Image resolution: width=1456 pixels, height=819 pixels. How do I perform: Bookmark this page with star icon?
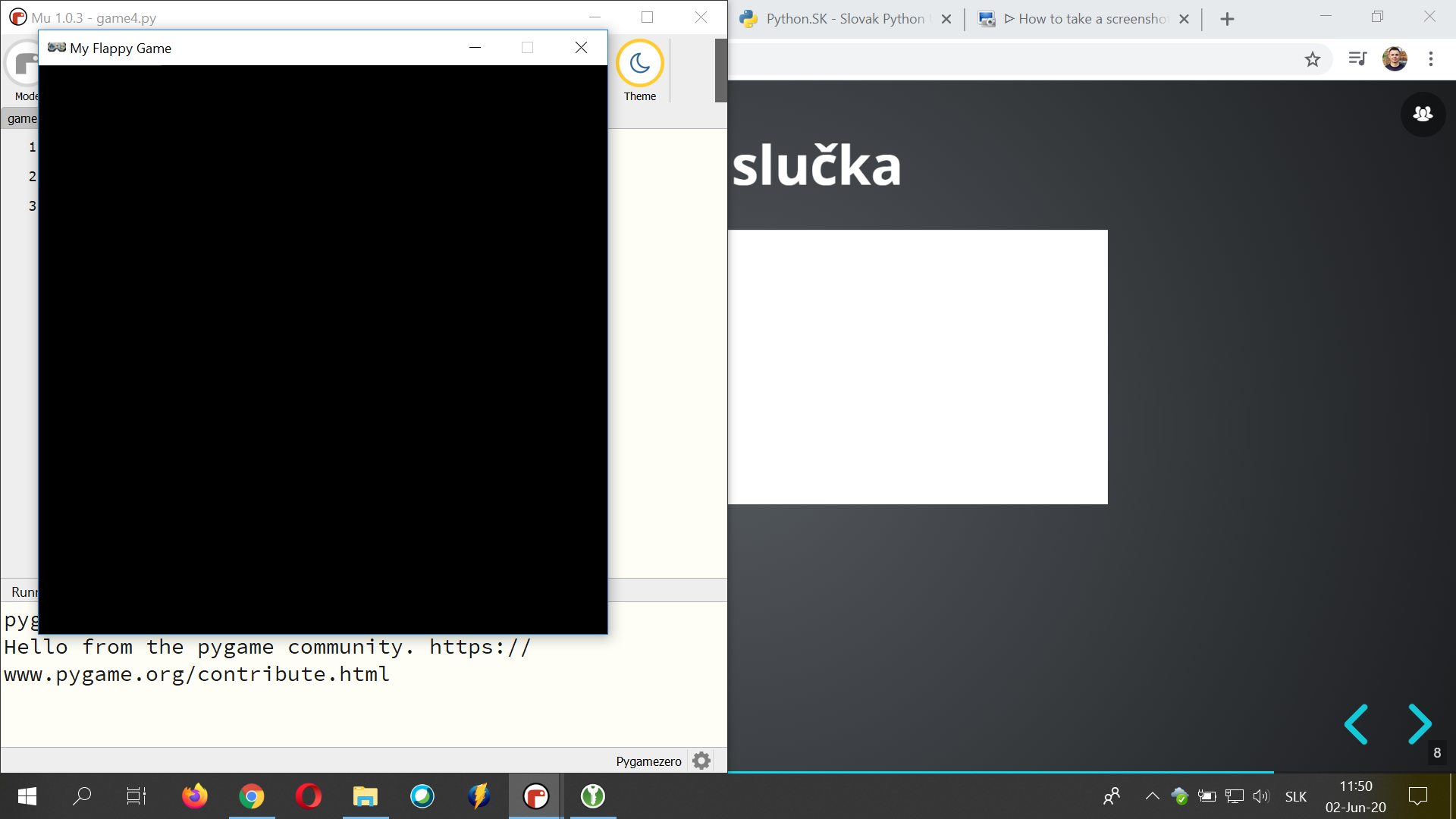[1313, 59]
